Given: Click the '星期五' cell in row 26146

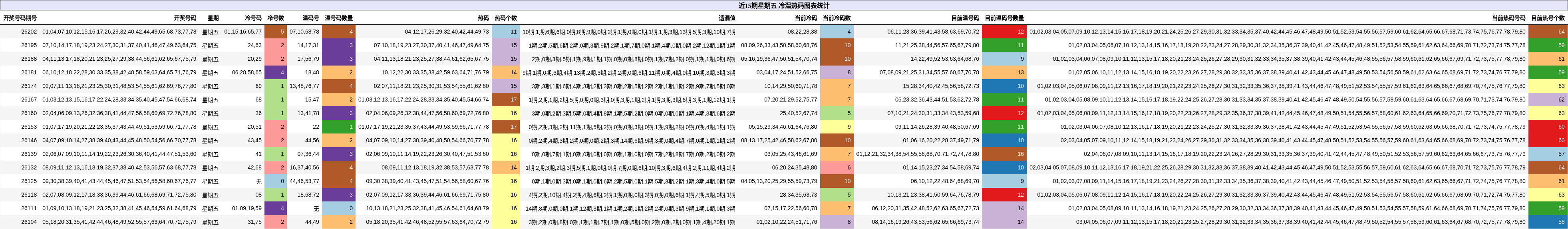Looking at the screenshot, I should point(211,140).
